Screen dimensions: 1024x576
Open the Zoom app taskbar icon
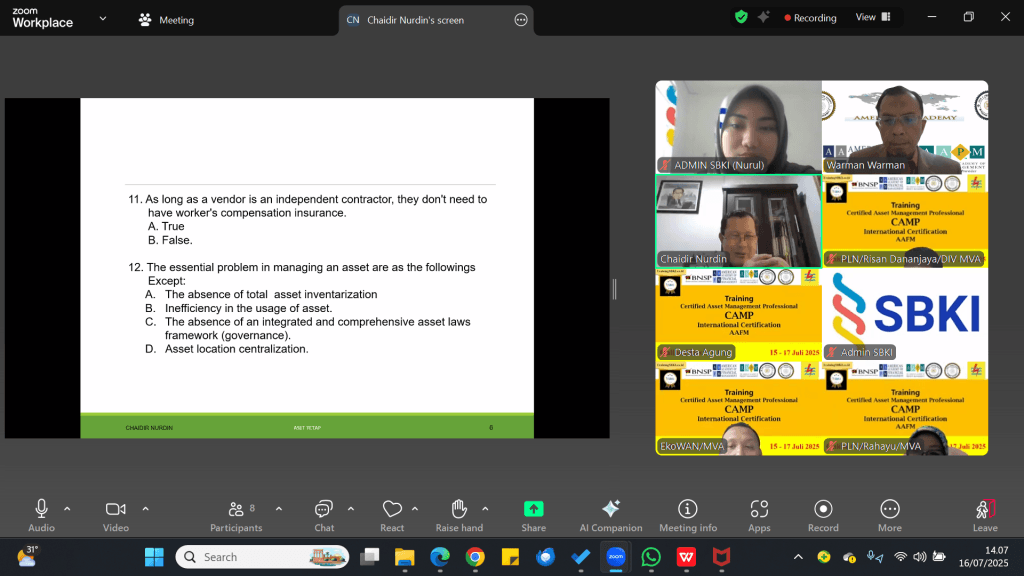coord(616,557)
